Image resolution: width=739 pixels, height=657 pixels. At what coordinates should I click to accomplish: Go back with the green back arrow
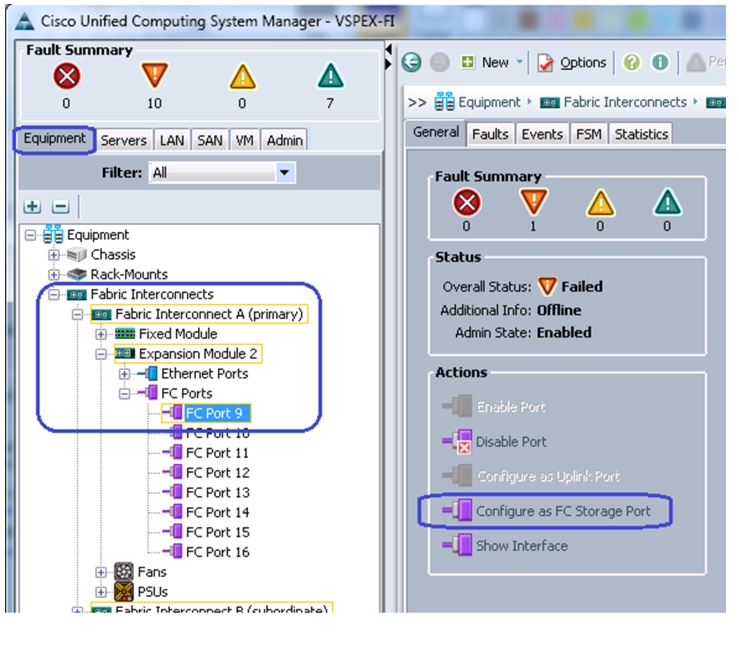click(411, 62)
